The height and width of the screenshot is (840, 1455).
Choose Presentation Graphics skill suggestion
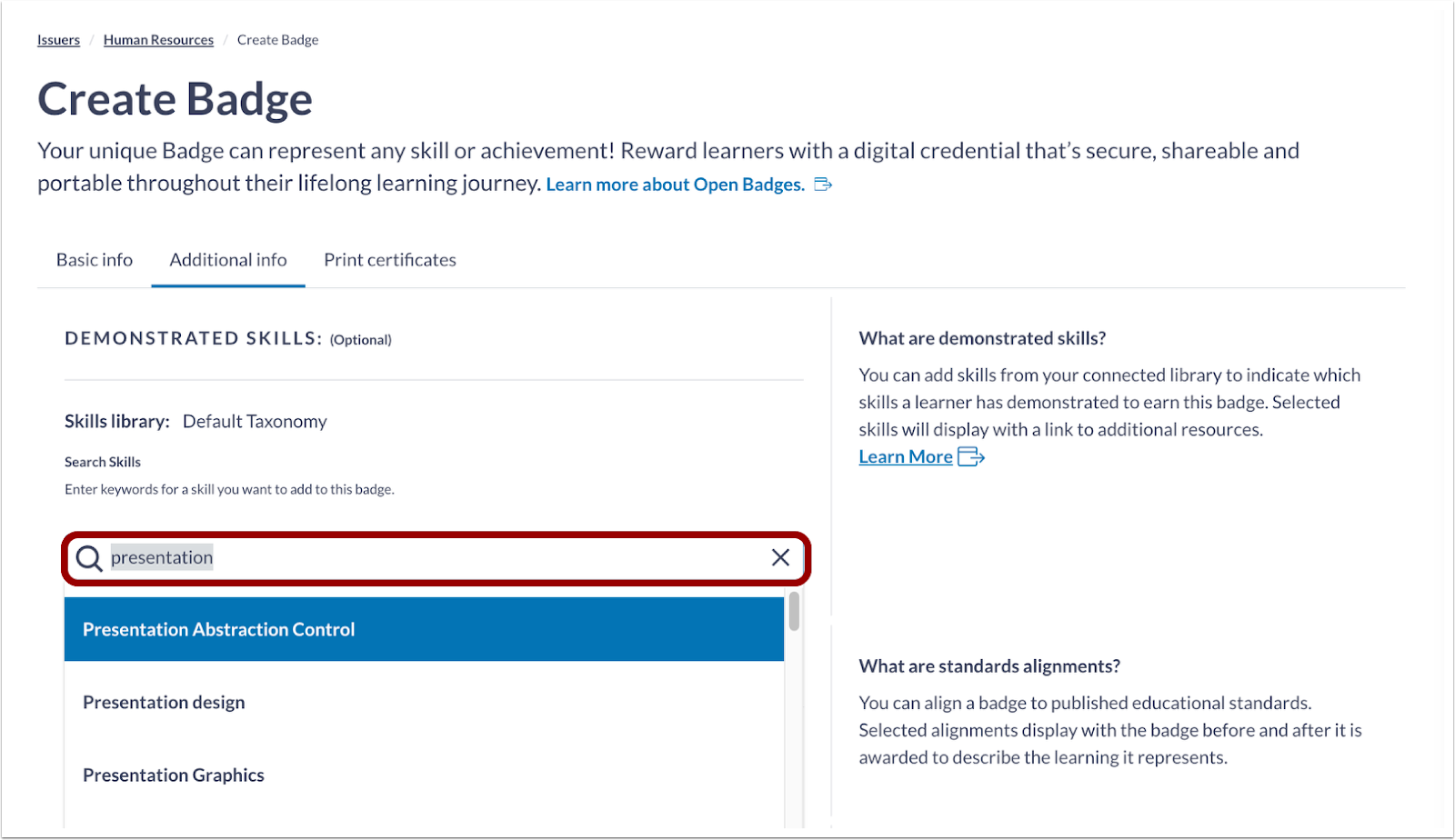[x=173, y=774]
